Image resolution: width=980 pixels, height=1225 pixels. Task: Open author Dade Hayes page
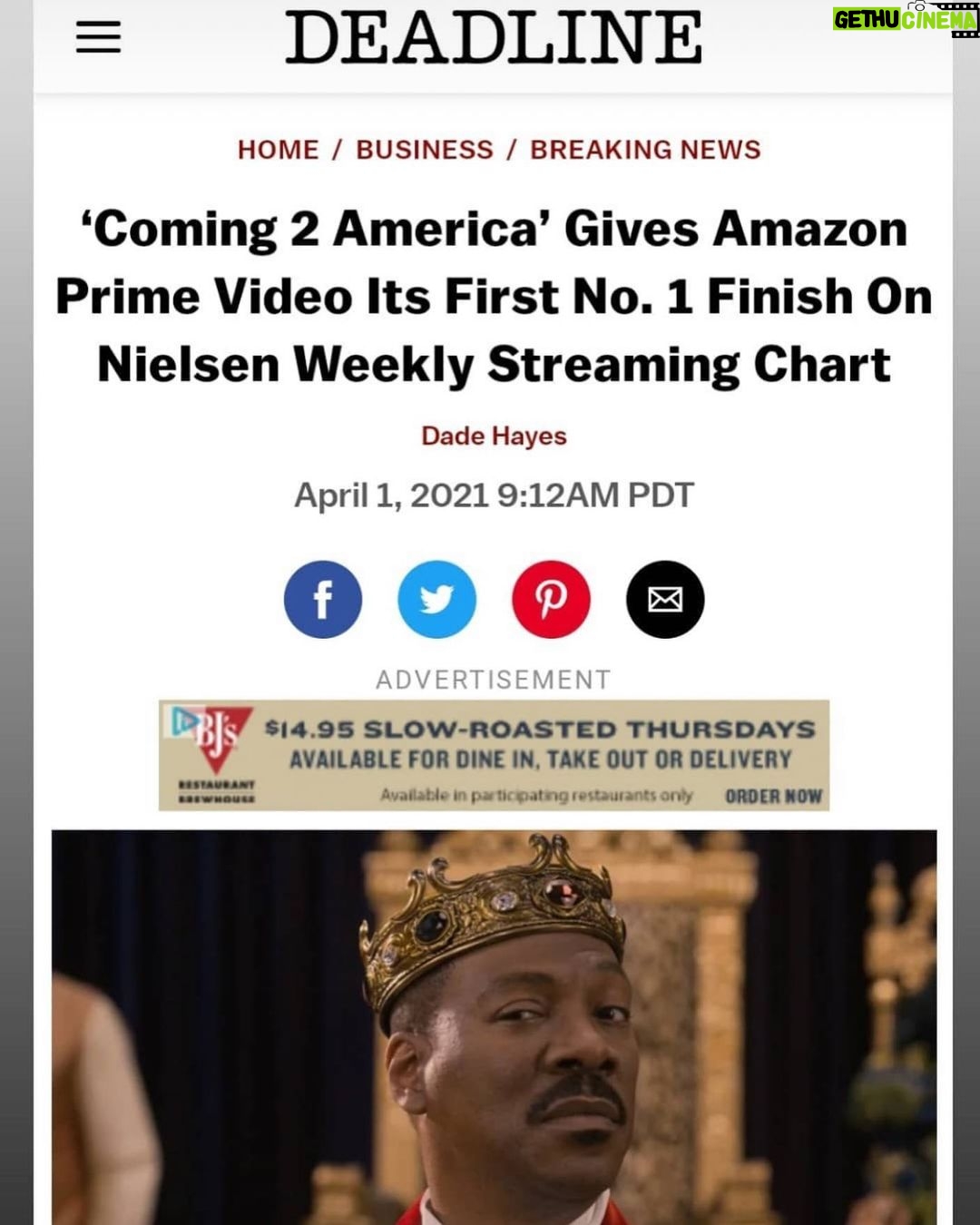pos(494,436)
